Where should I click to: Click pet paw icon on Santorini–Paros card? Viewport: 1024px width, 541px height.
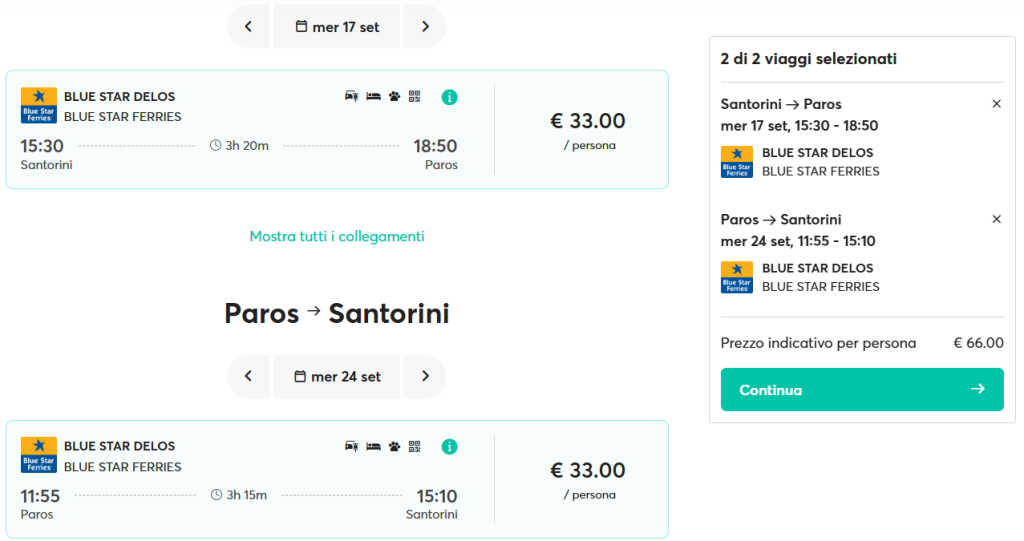pyautogui.click(x=394, y=97)
